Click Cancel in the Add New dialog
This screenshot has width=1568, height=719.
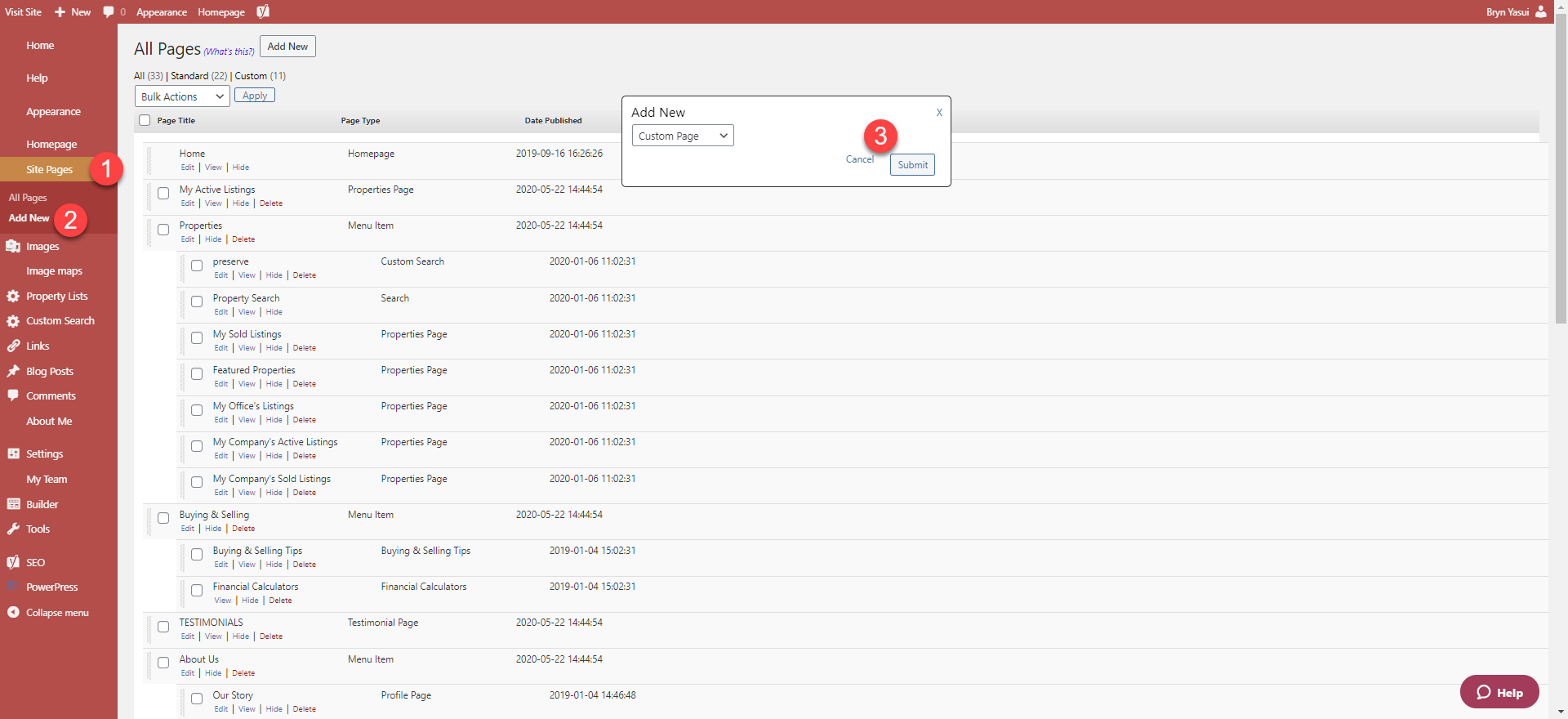click(859, 159)
